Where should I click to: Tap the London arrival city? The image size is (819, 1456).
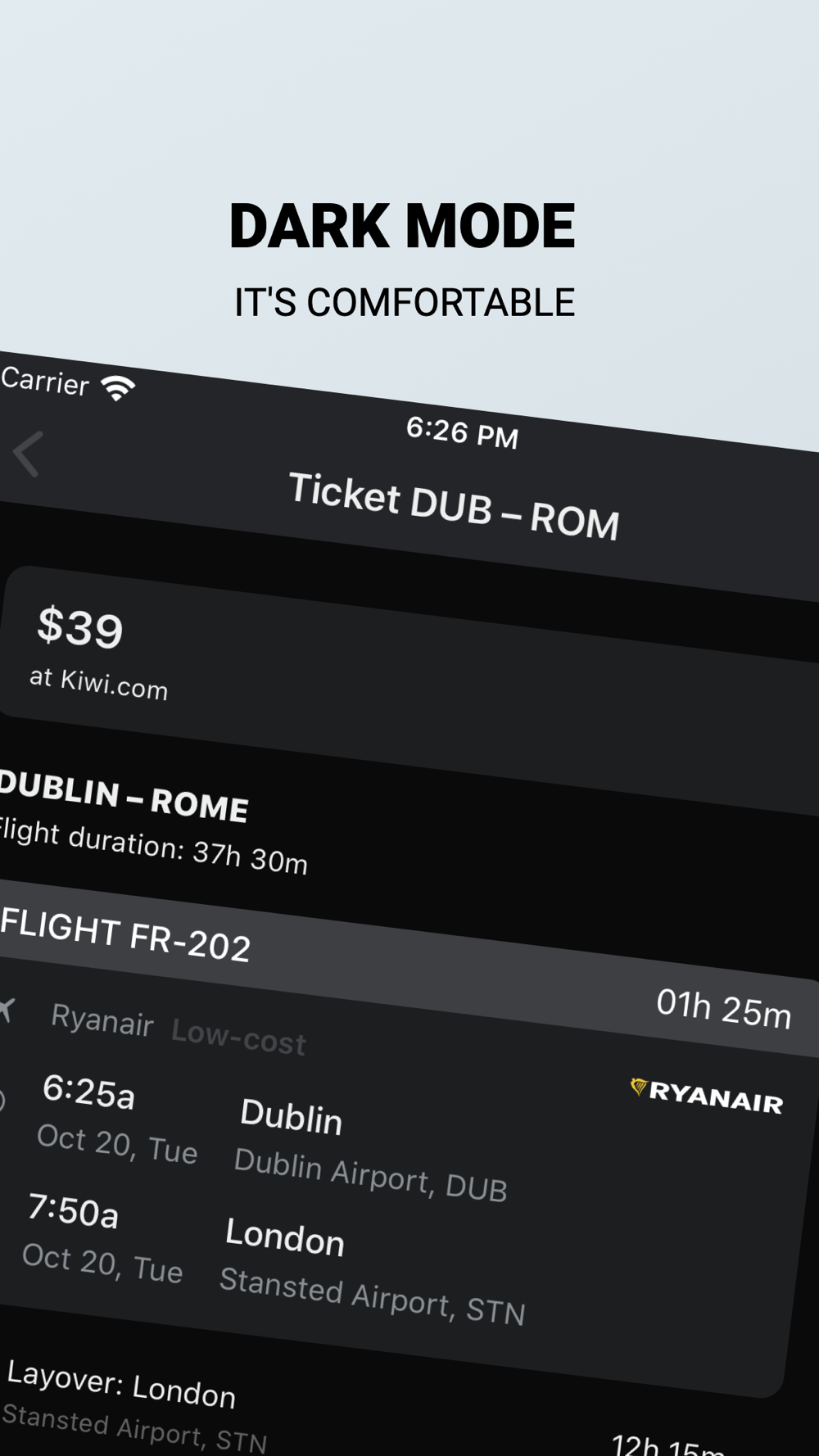(285, 1237)
